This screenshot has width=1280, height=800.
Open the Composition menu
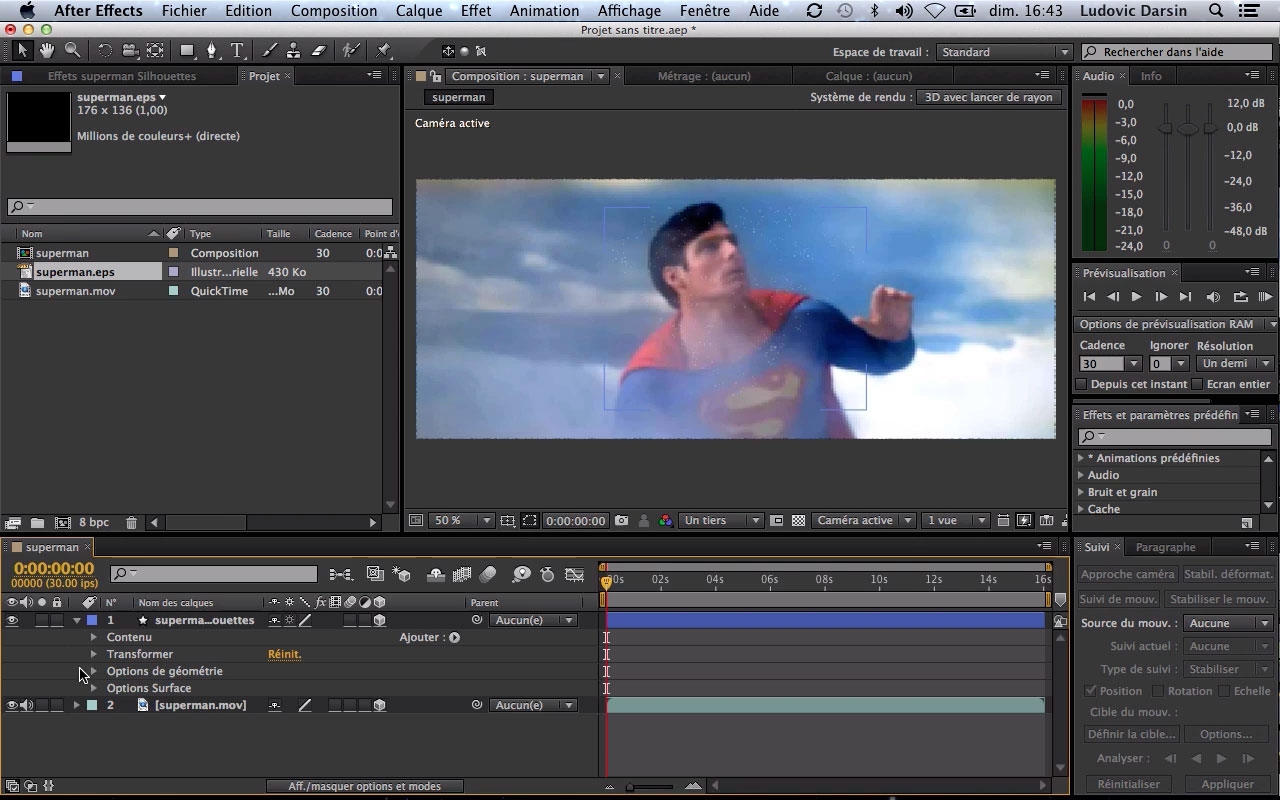click(334, 11)
